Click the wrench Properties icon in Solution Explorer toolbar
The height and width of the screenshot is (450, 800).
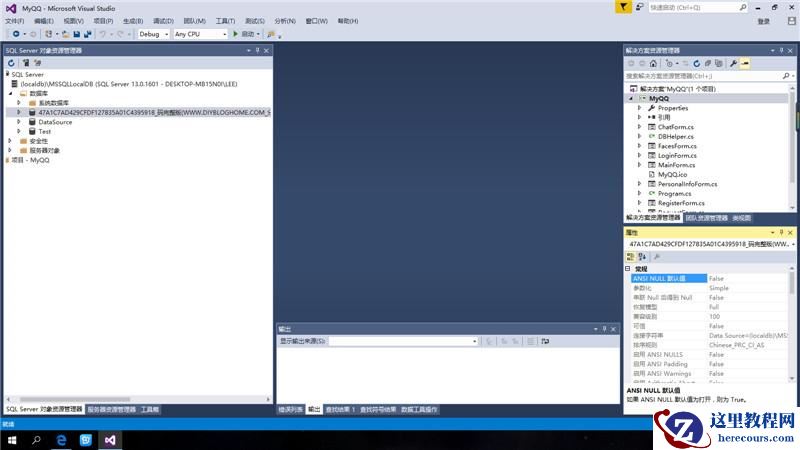(x=734, y=64)
